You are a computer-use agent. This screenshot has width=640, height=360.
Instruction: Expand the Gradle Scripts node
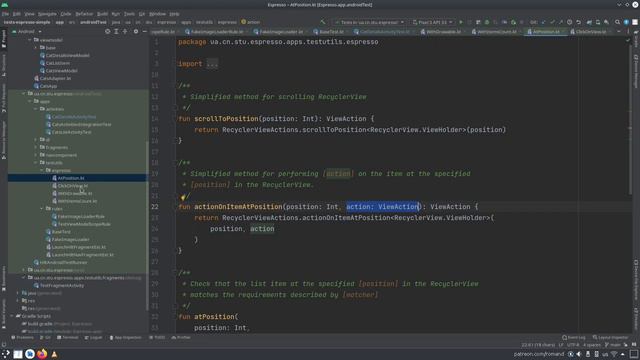(x=12, y=316)
